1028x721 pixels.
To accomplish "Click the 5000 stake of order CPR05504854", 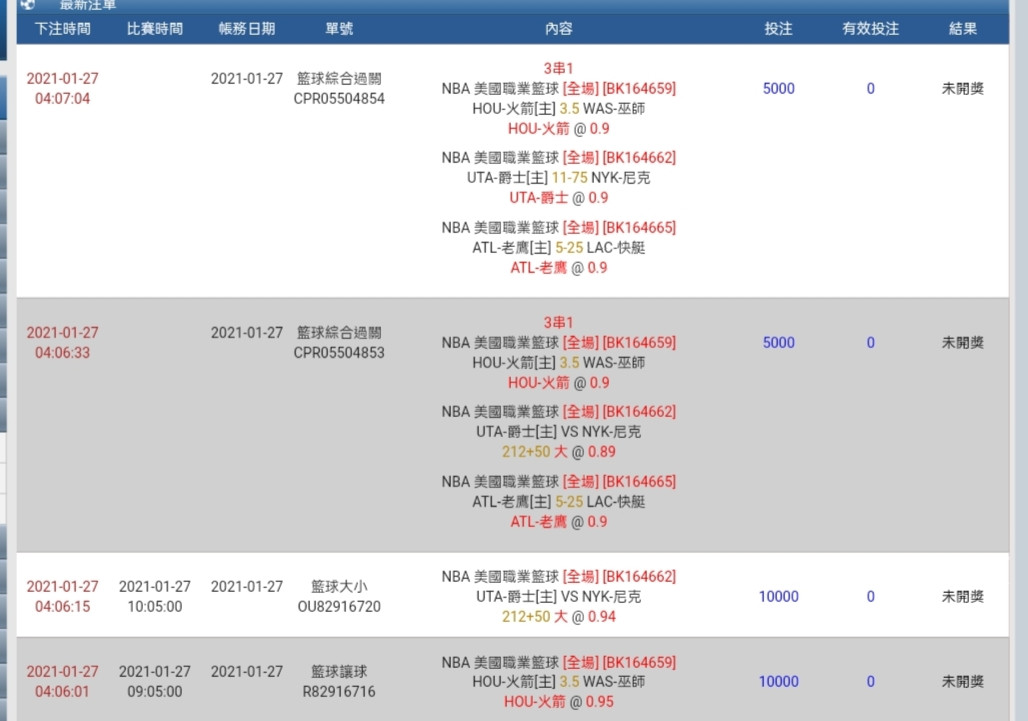I will [778, 88].
